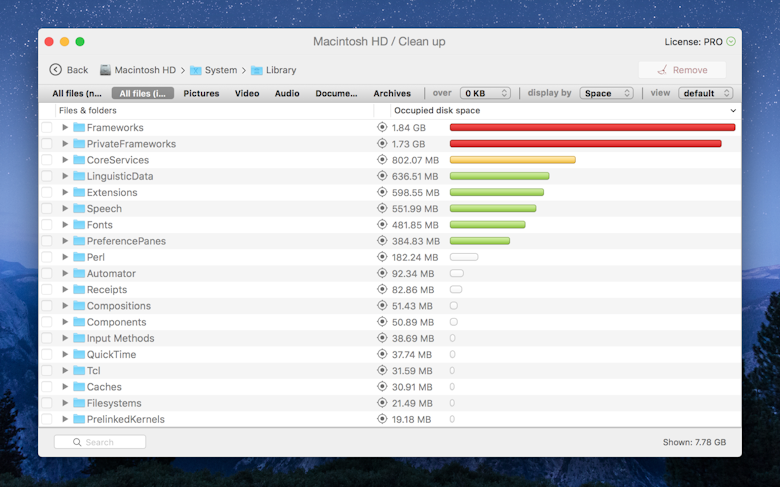Click the target icon in LinguisticData row
Screen dimensions: 780x487
pyautogui.click(x=382, y=176)
